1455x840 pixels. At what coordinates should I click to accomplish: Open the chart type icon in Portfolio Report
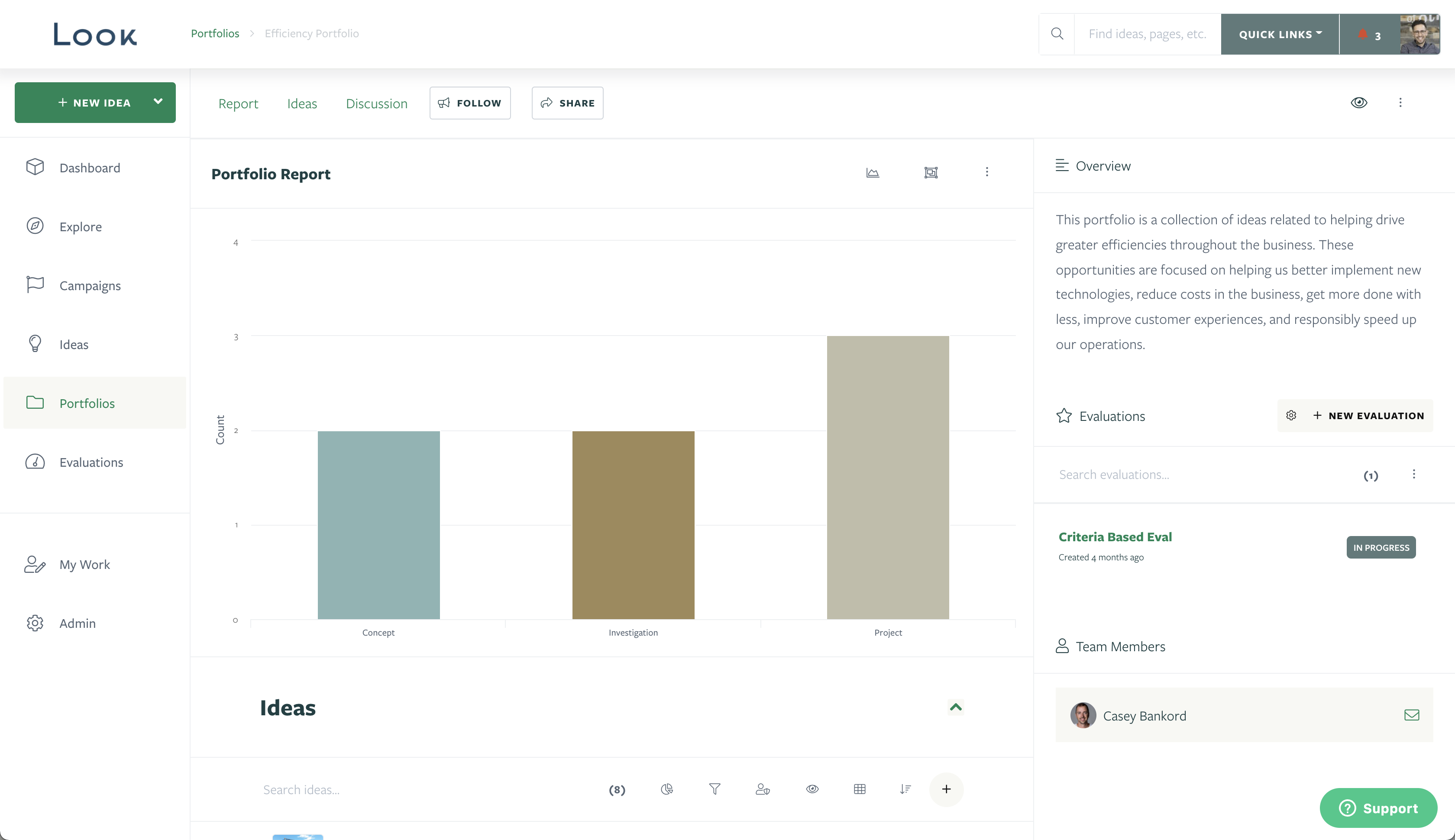click(x=872, y=172)
